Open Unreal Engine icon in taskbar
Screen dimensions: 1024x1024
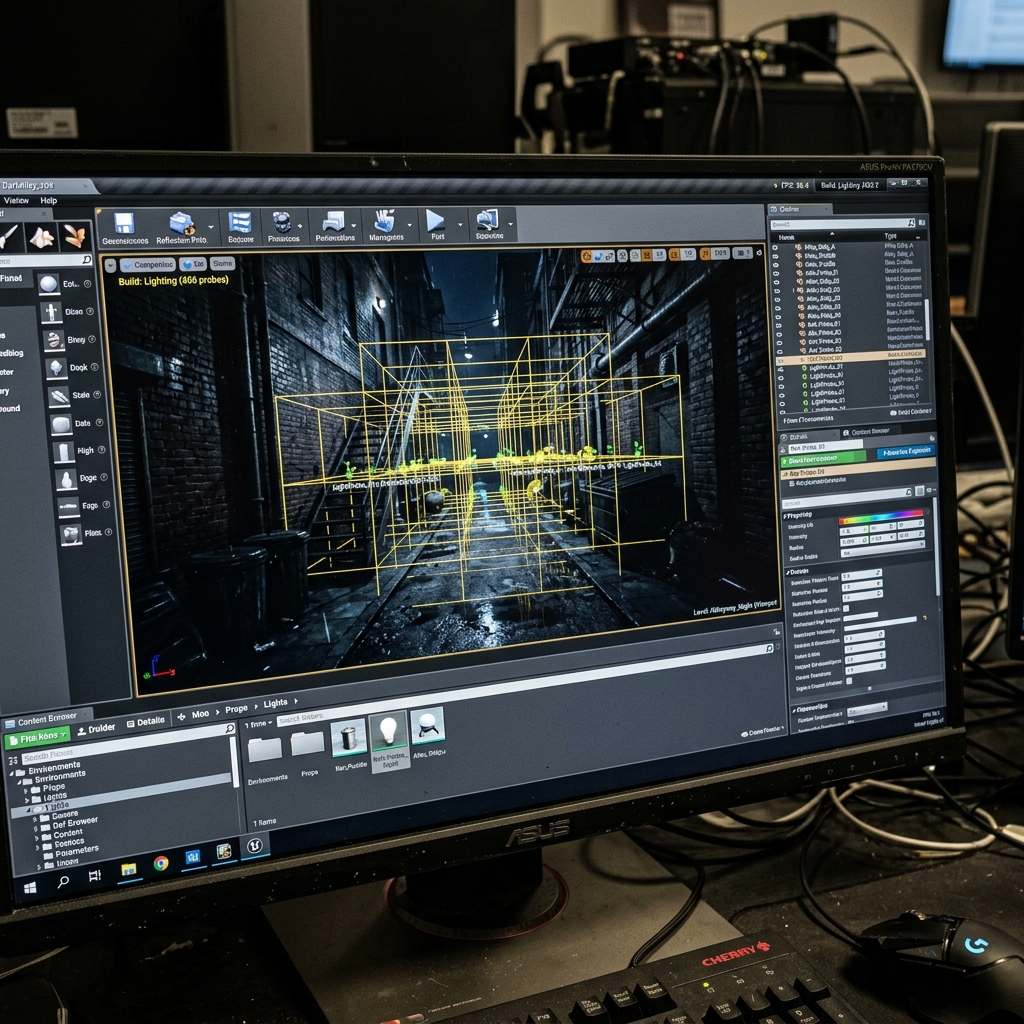point(255,846)
